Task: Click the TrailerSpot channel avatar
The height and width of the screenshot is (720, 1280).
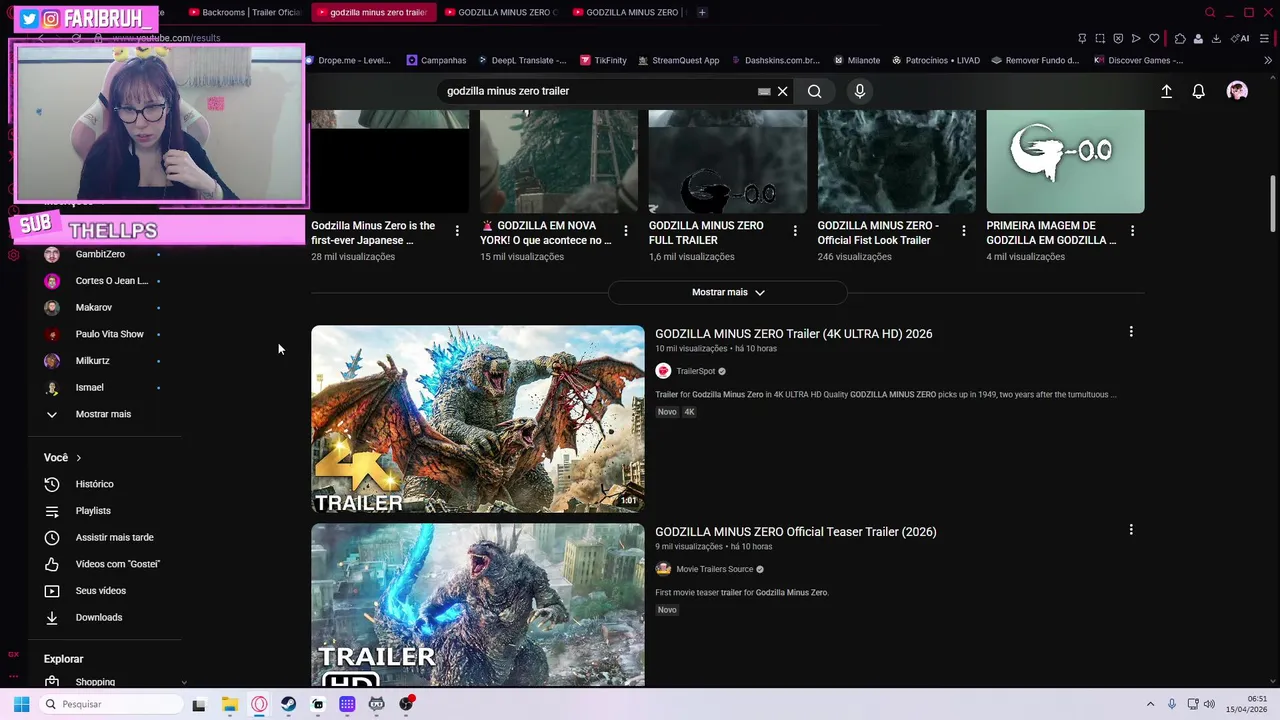Action: pyautogui.click(x=663, y=371)
